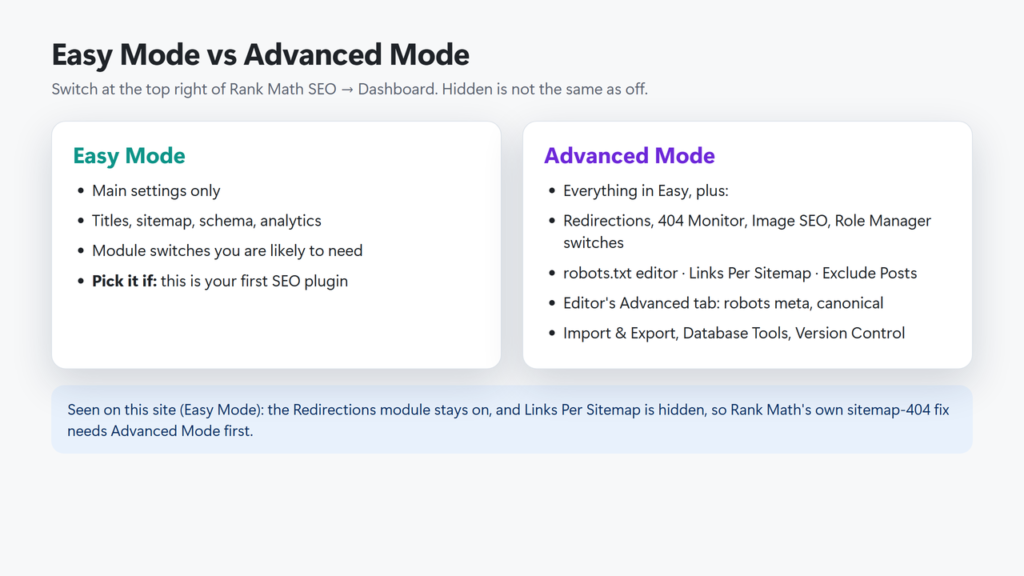Click the 'Redirections, 404 Monitor, Image SEO' bullet
The height and width of the screenshot is (576, 1024).
click(x=747, y=232)
